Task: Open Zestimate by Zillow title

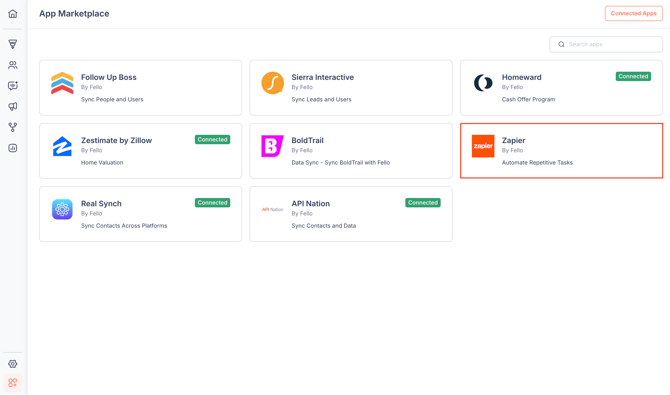Action: 116,141
